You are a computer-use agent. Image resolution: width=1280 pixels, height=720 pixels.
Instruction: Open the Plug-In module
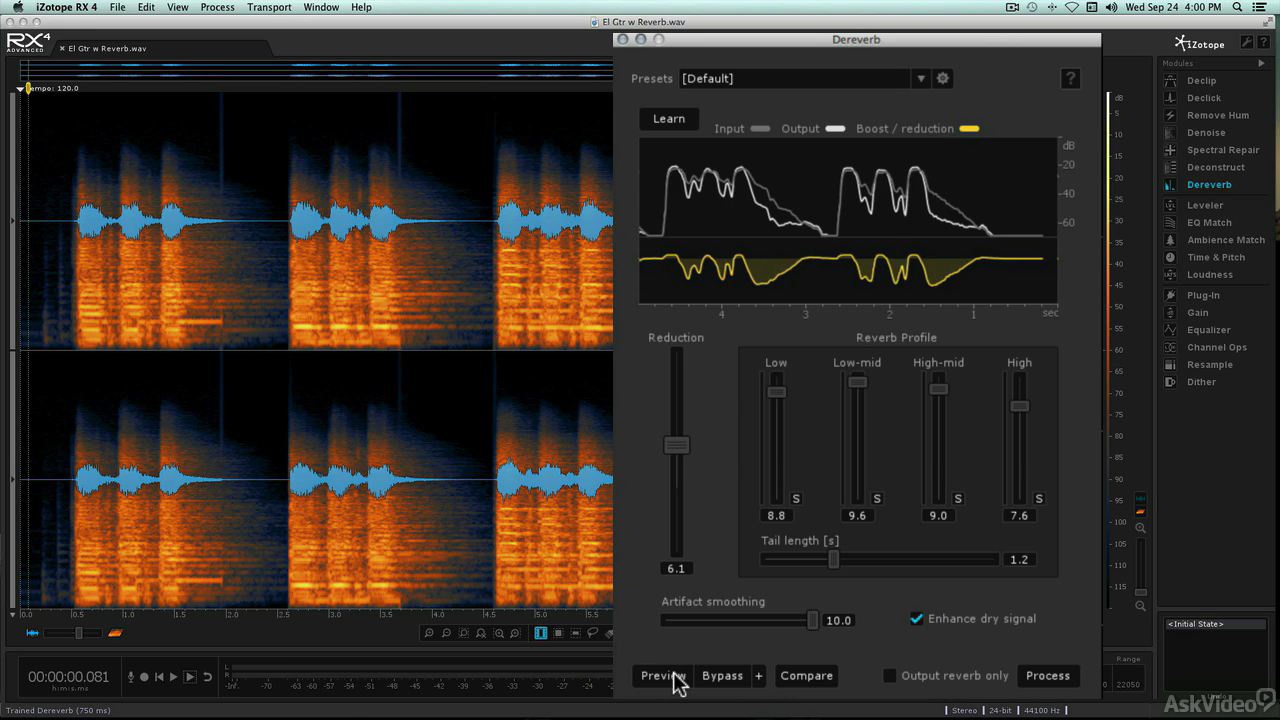[1203, 295]
